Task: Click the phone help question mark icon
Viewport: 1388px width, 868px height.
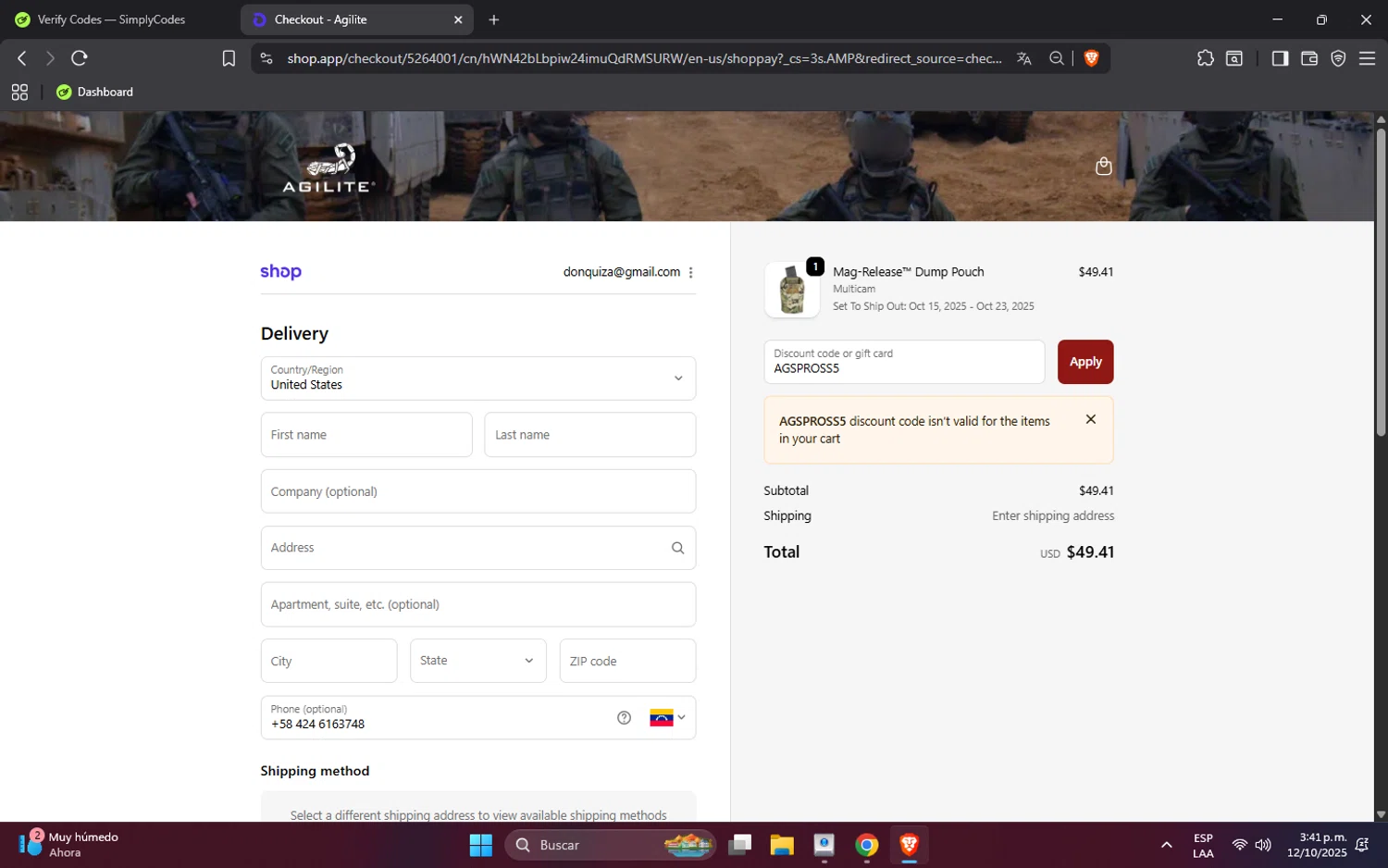Action: pos(624,717)
